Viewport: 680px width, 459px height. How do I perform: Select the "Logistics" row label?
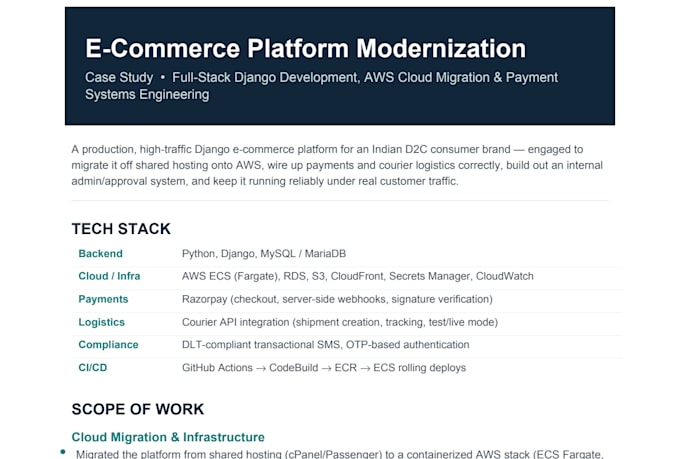(101, 322)
